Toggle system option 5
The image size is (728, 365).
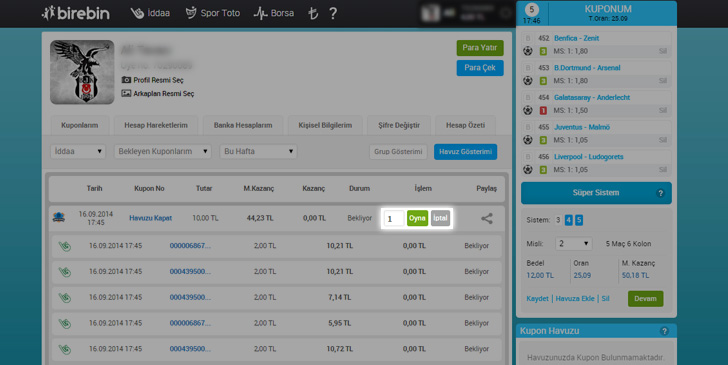579,220
